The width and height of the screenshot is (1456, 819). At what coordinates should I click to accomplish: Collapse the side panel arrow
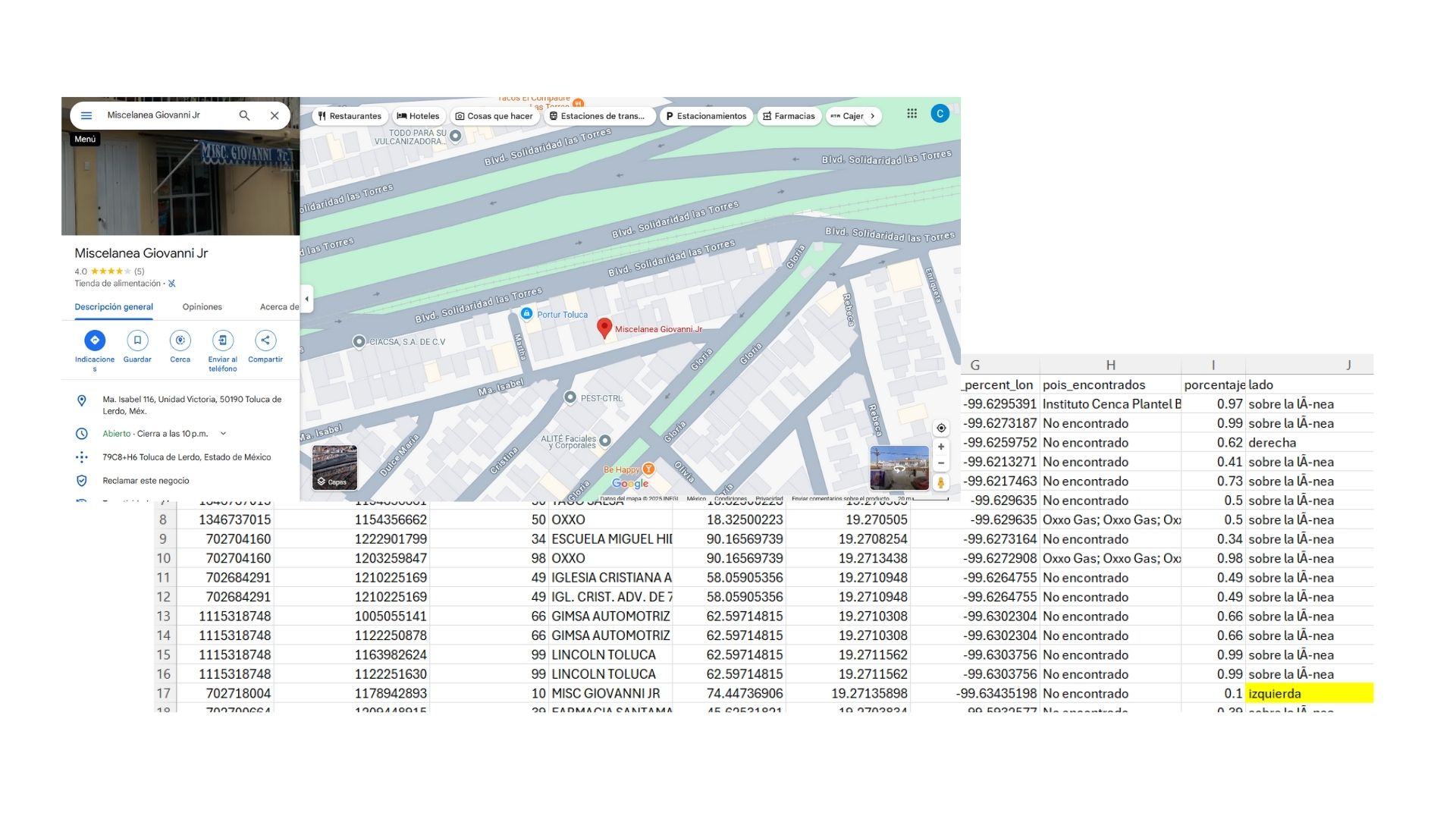tap(306, 299)
